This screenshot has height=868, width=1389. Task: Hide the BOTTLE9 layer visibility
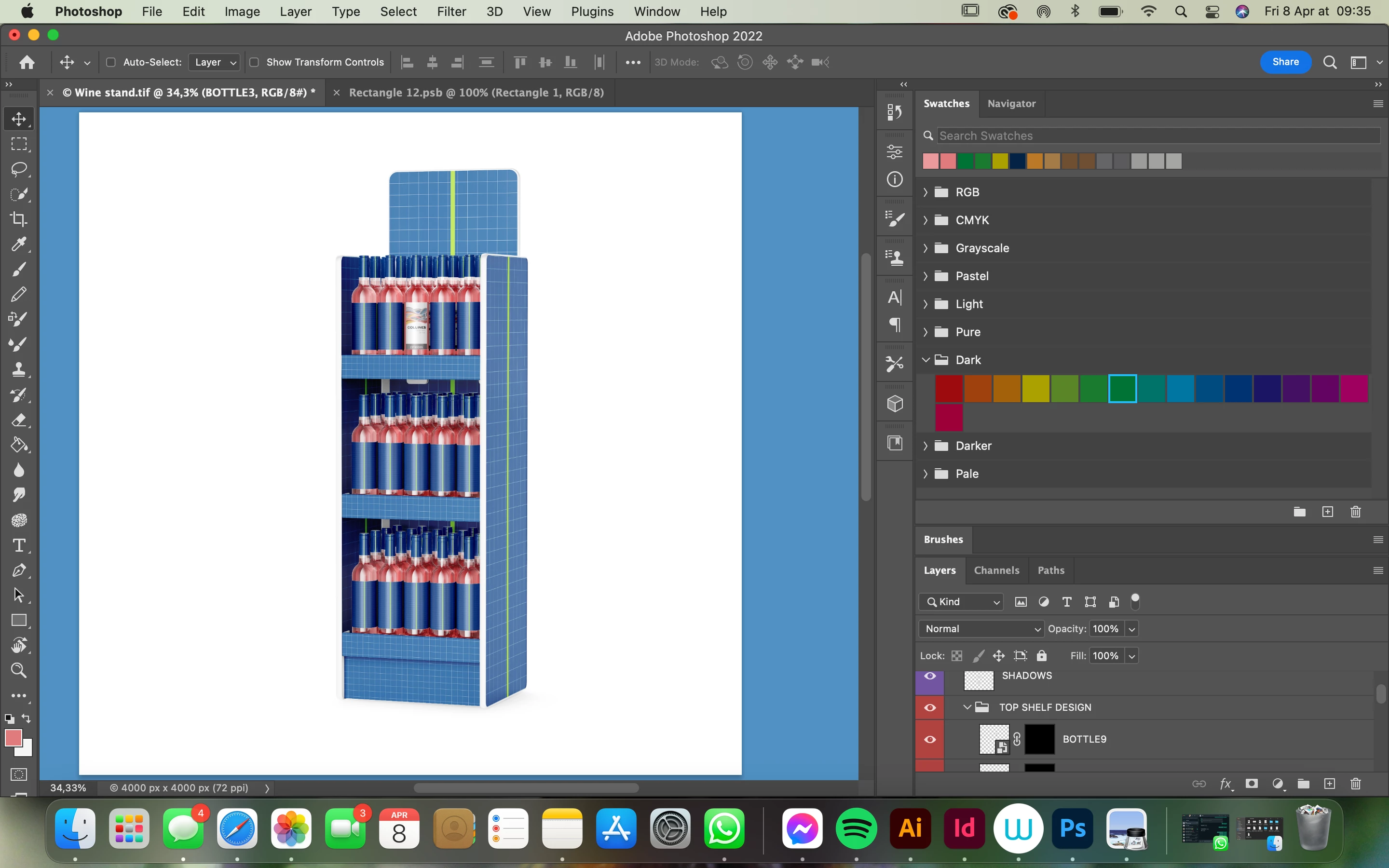tap(930, 739)
